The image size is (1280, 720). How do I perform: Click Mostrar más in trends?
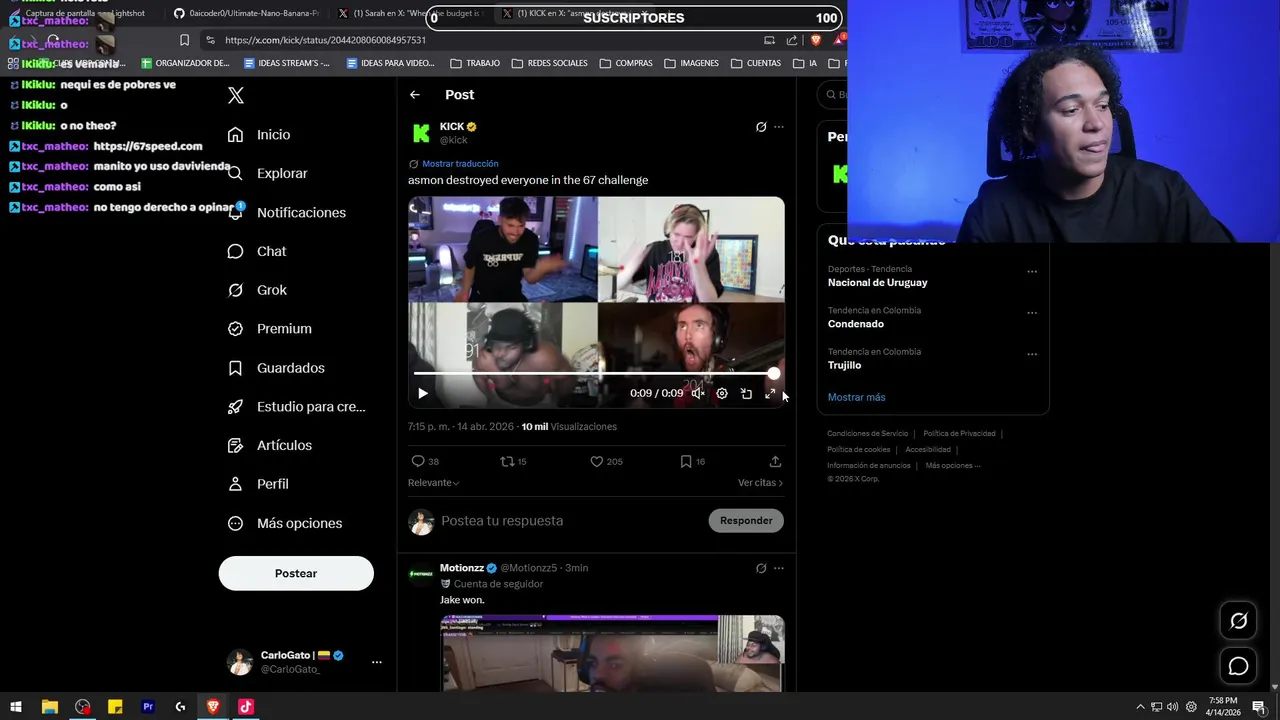click(x=857, y=397)
